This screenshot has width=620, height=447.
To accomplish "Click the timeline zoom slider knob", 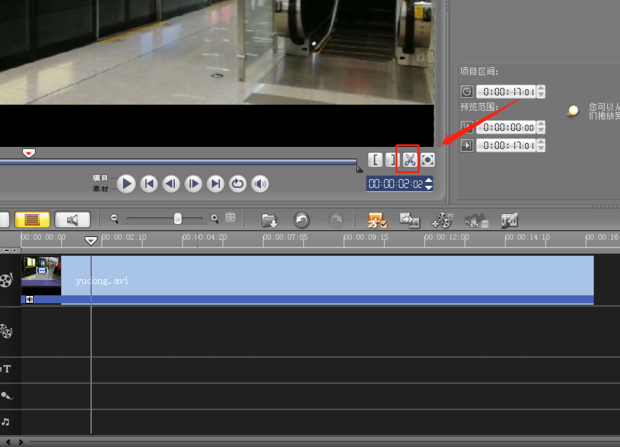I will click(178, 218).
